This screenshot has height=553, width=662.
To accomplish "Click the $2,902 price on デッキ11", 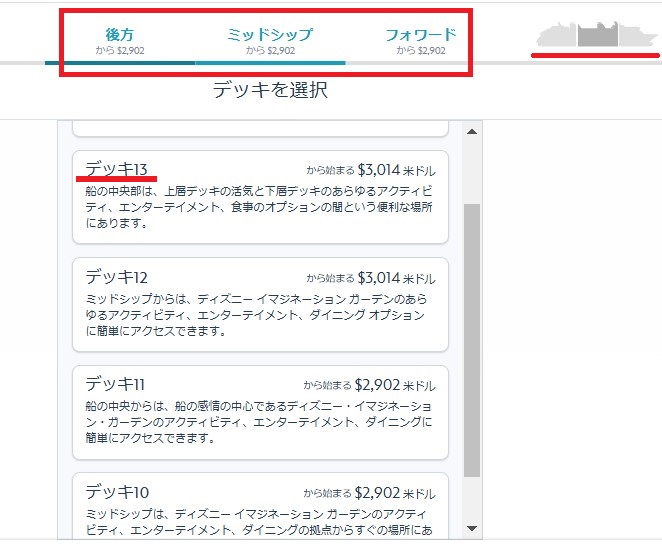I will [377, 385].
